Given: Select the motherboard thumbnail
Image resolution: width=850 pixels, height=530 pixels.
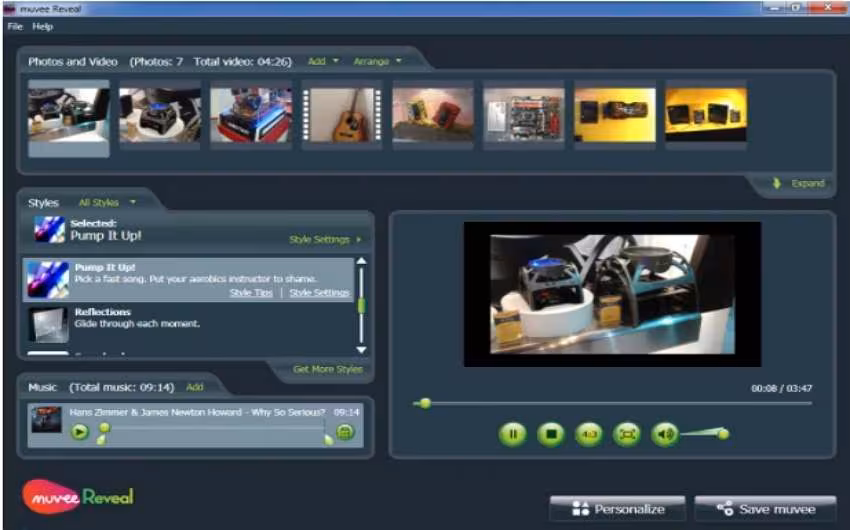Looking at the screenshot, I should (524, 115).
